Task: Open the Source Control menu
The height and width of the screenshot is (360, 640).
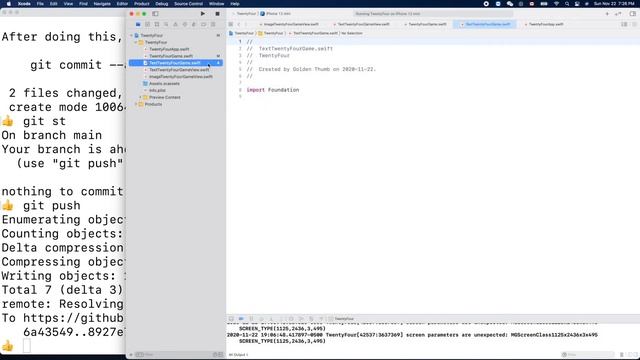Action: pyautogui.click(x=188, y=4)
